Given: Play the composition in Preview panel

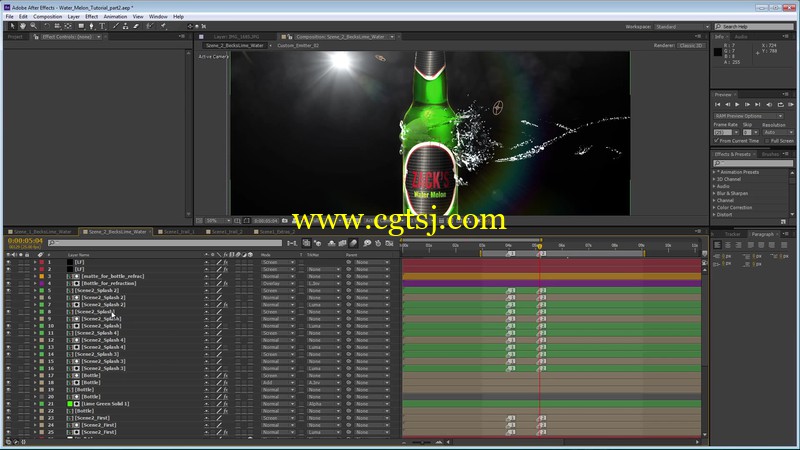Looking at the screenshot, I should (x=737, y=105).
